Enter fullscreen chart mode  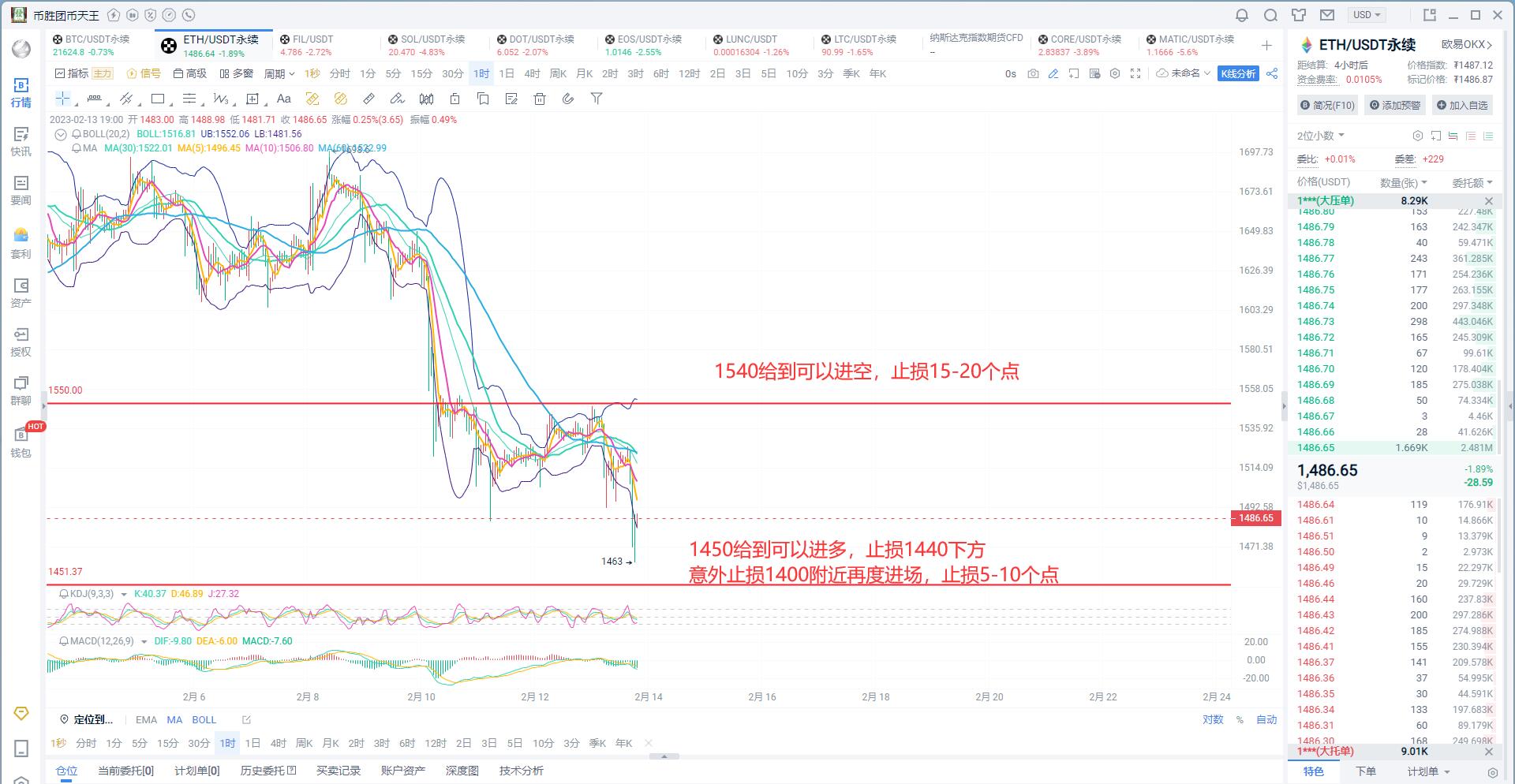pyautogui.click(x=1135, y=73)
